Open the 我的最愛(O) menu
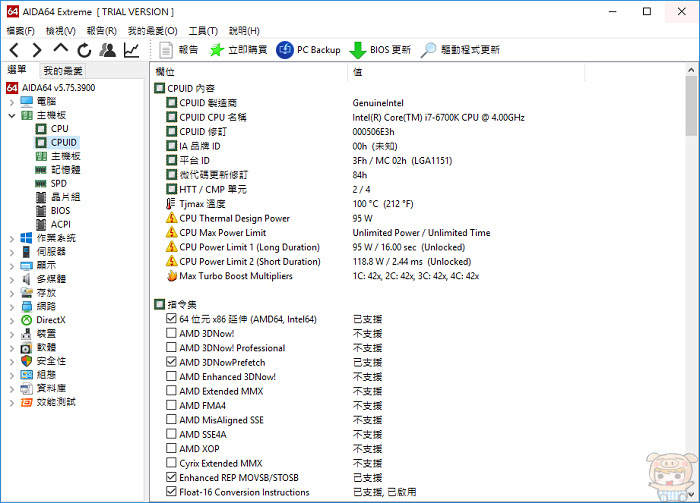 coord(152,31)
